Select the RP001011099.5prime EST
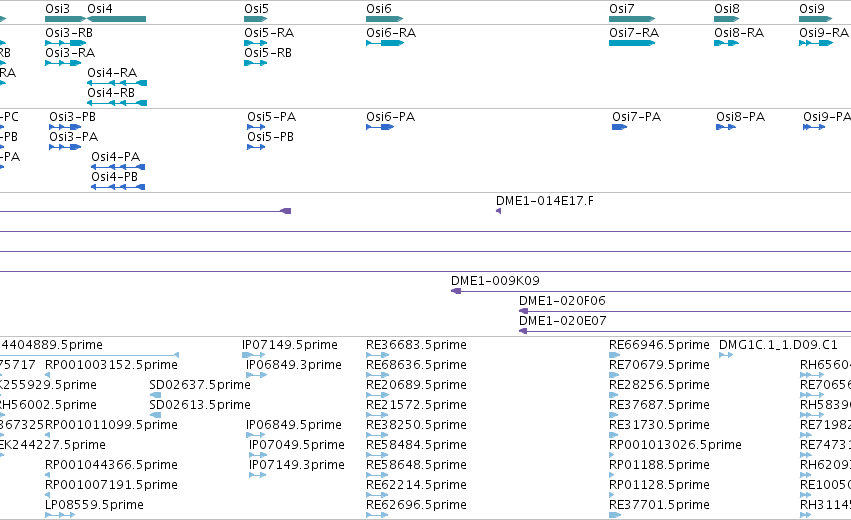Viewport: 851px width, 520px height. click(x=48, y=435)
